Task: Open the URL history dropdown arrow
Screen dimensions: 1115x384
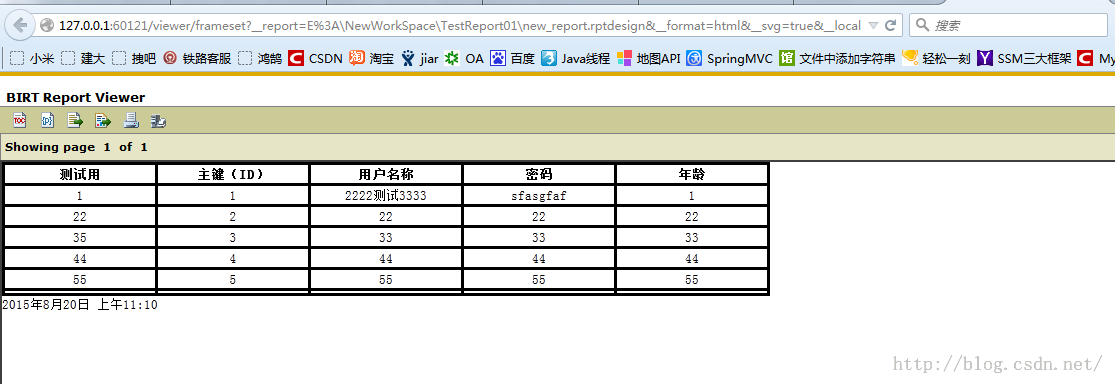Action: [x=874, y=26]
